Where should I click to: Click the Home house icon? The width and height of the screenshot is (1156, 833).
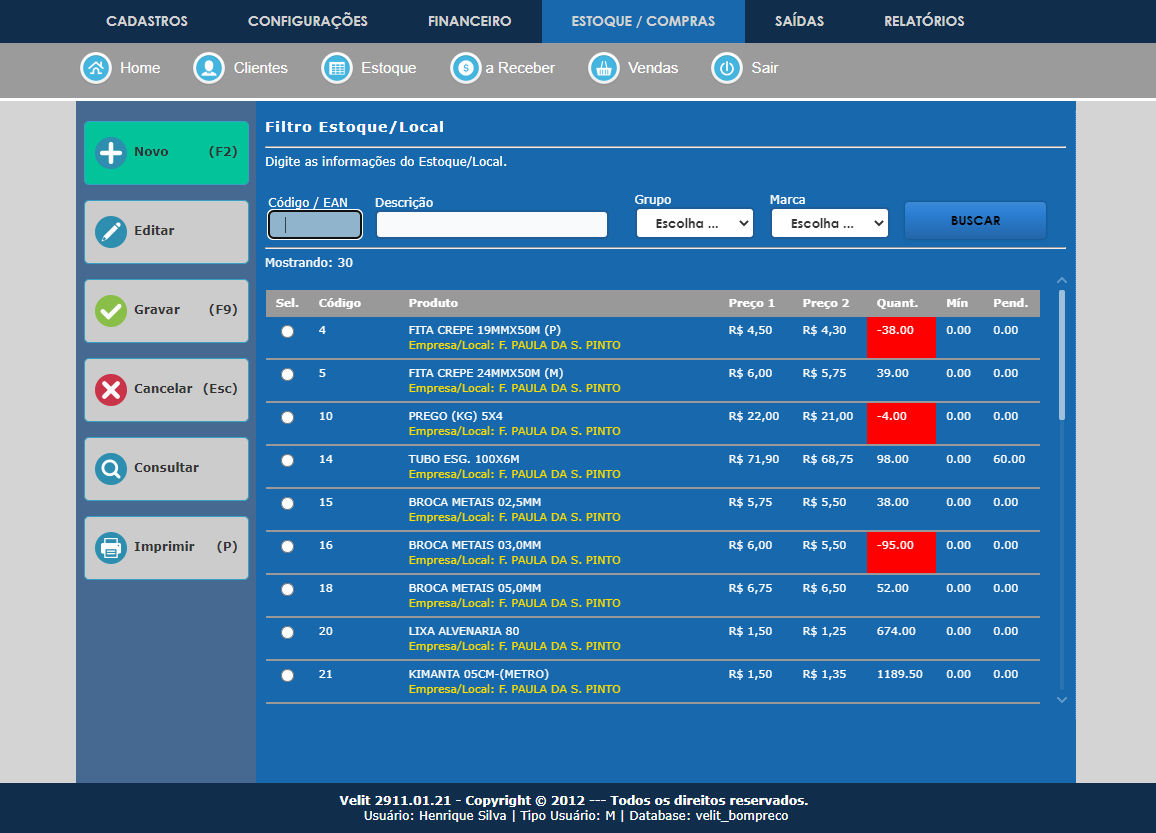tap(96, 68)
